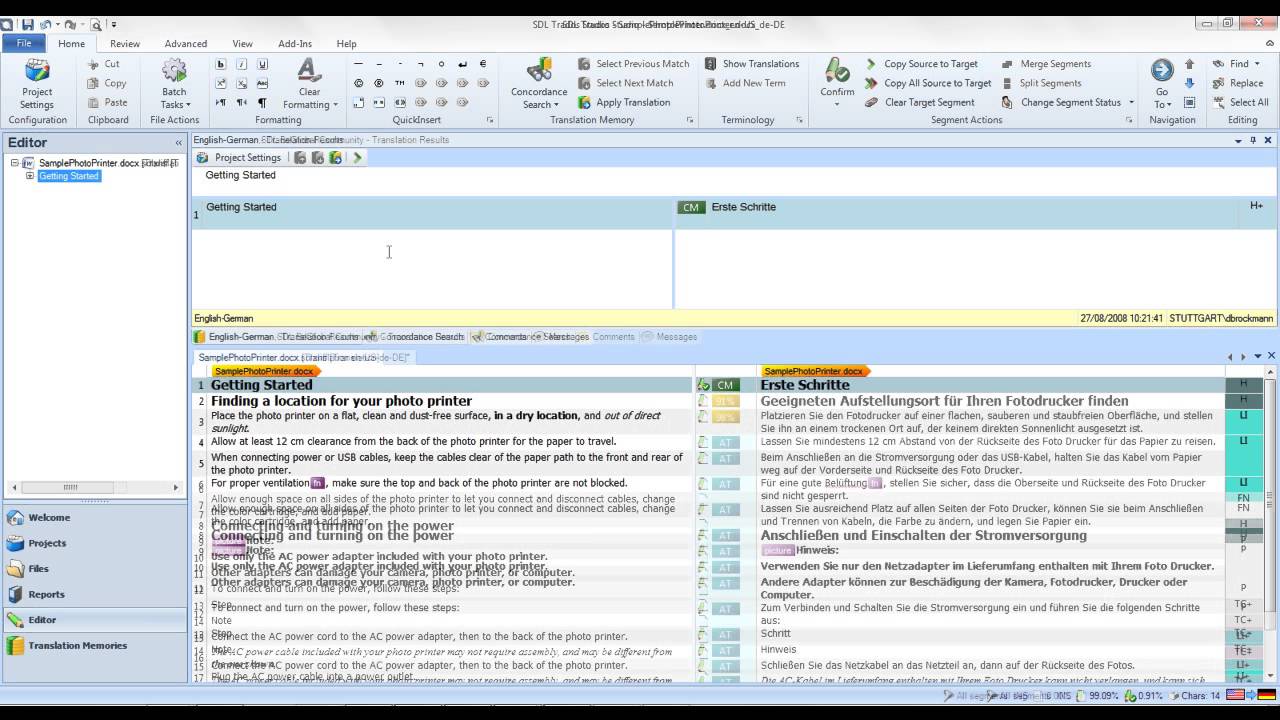
Task: Toggle bold formatting
Action: [221, 64]
